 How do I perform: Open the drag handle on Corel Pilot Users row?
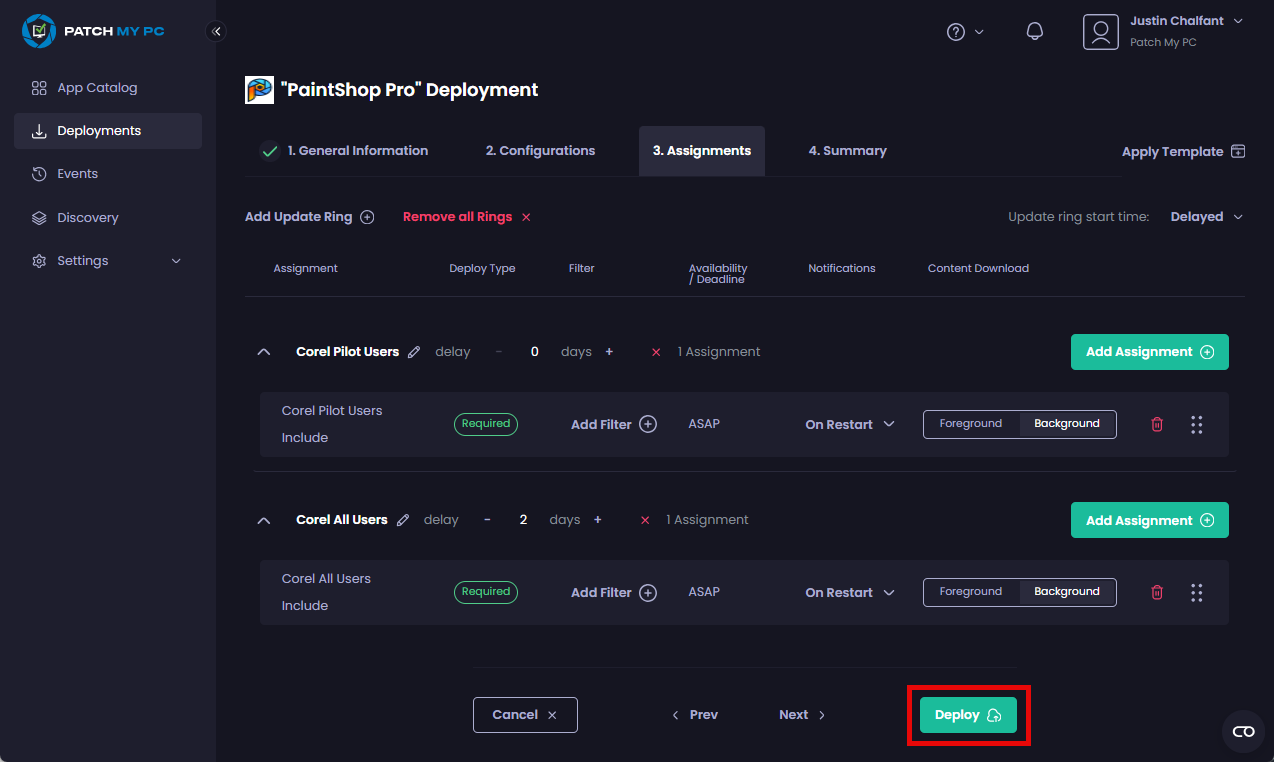click(1196, 424)
